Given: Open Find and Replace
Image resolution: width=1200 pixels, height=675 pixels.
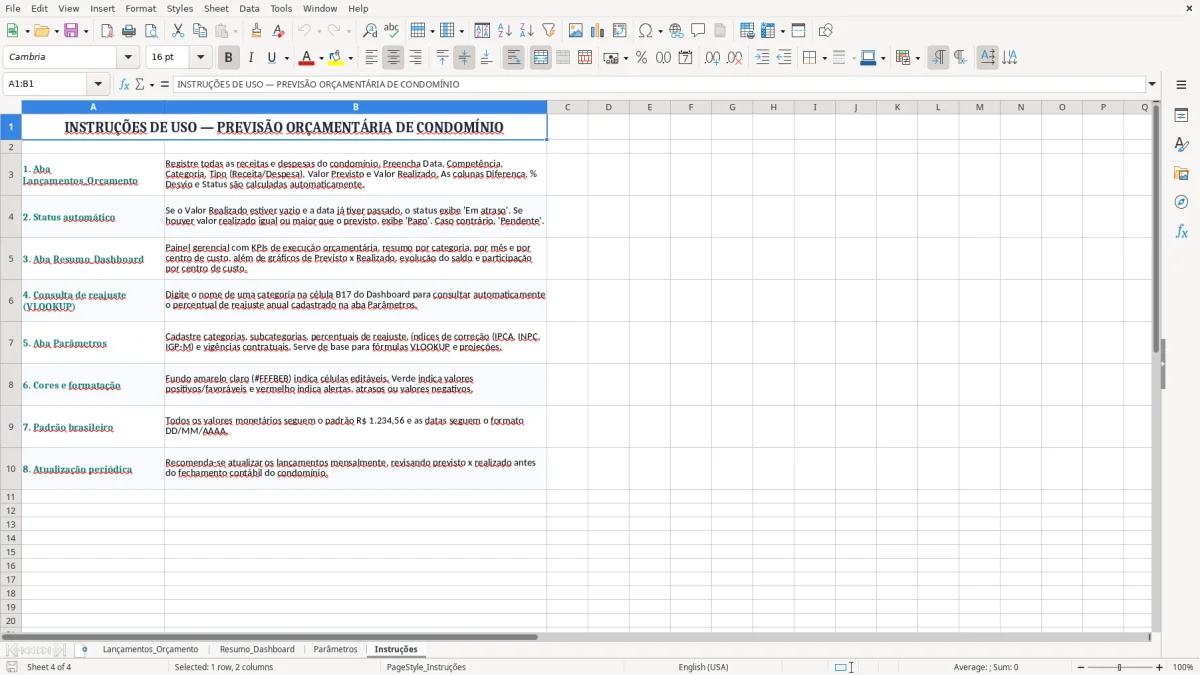Looking at the screenshot, I should (x=370, y=31).
